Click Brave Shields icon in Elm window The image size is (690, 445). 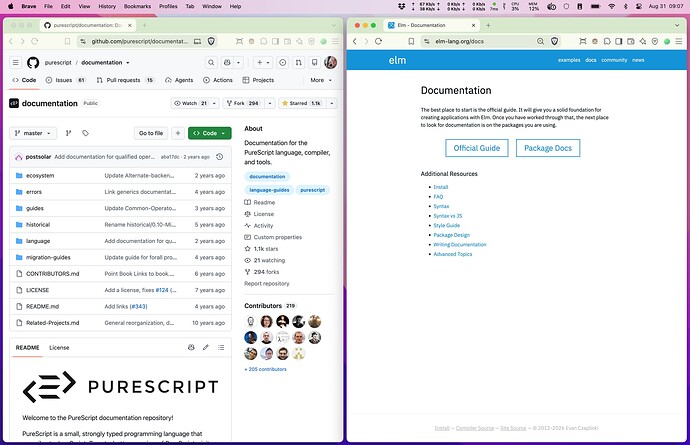(555, 41)
